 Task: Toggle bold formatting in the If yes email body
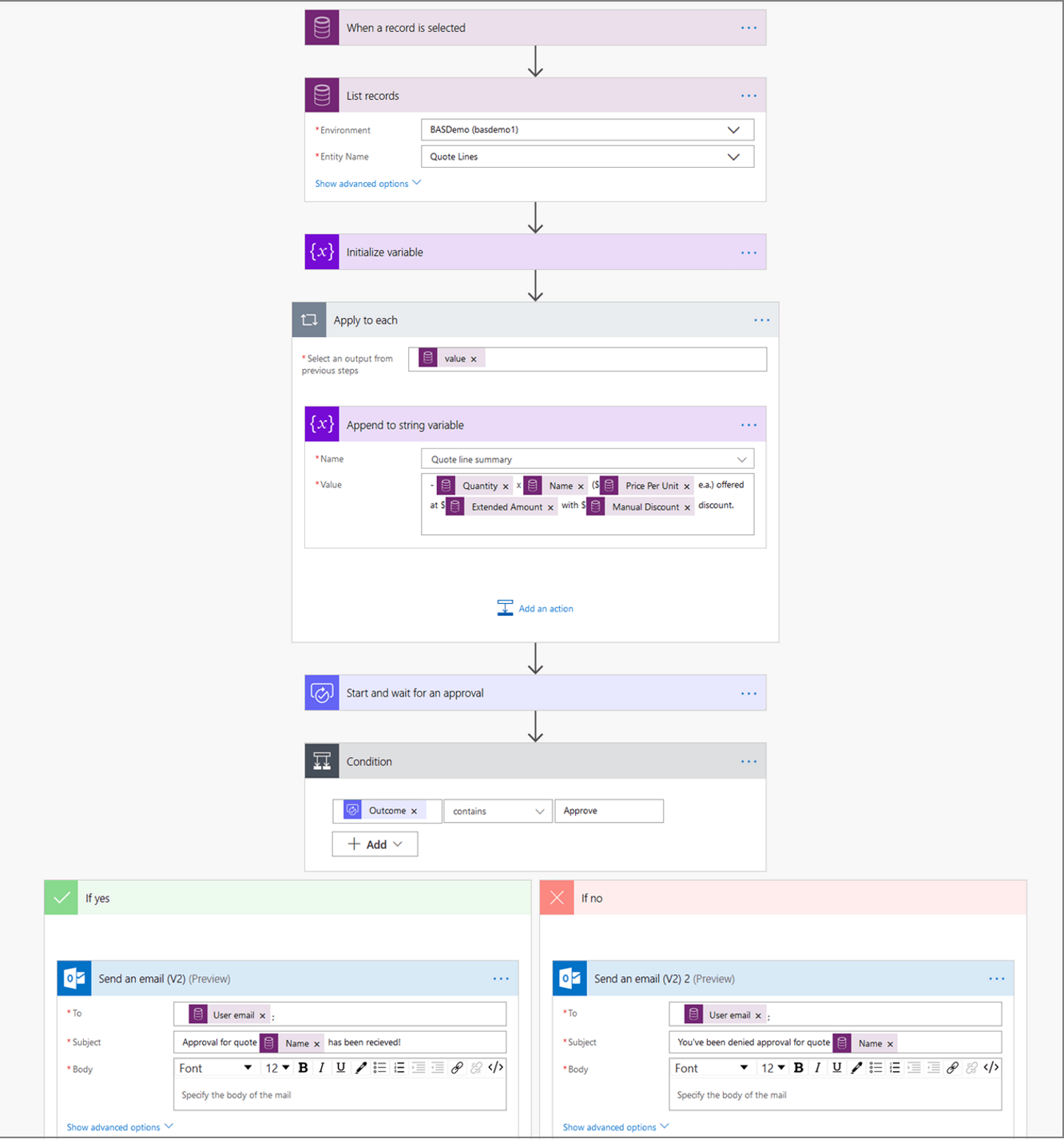pyautogui.click(x=303, y=1067)
